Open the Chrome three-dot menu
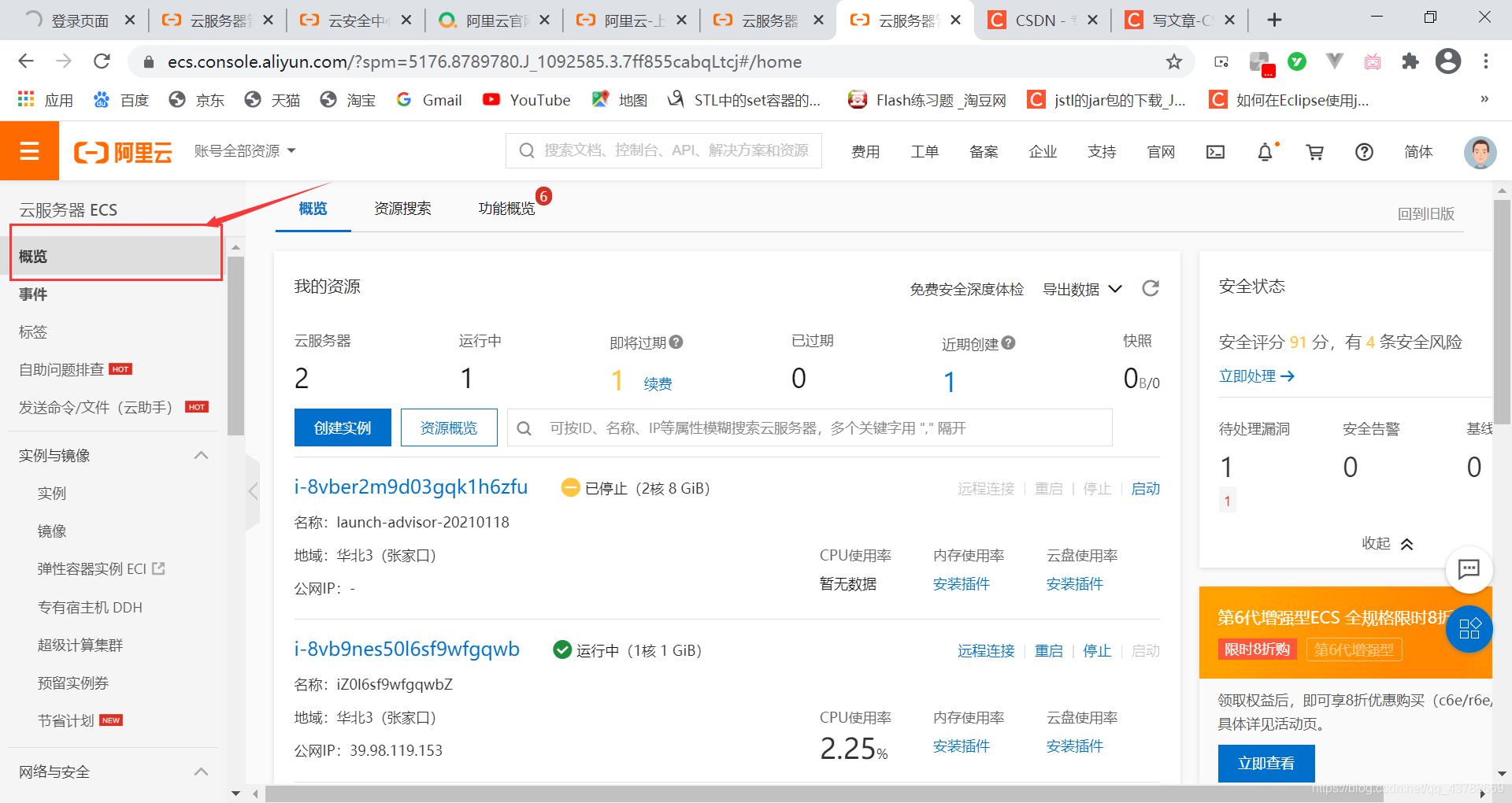 click(x=1486, y=61)
